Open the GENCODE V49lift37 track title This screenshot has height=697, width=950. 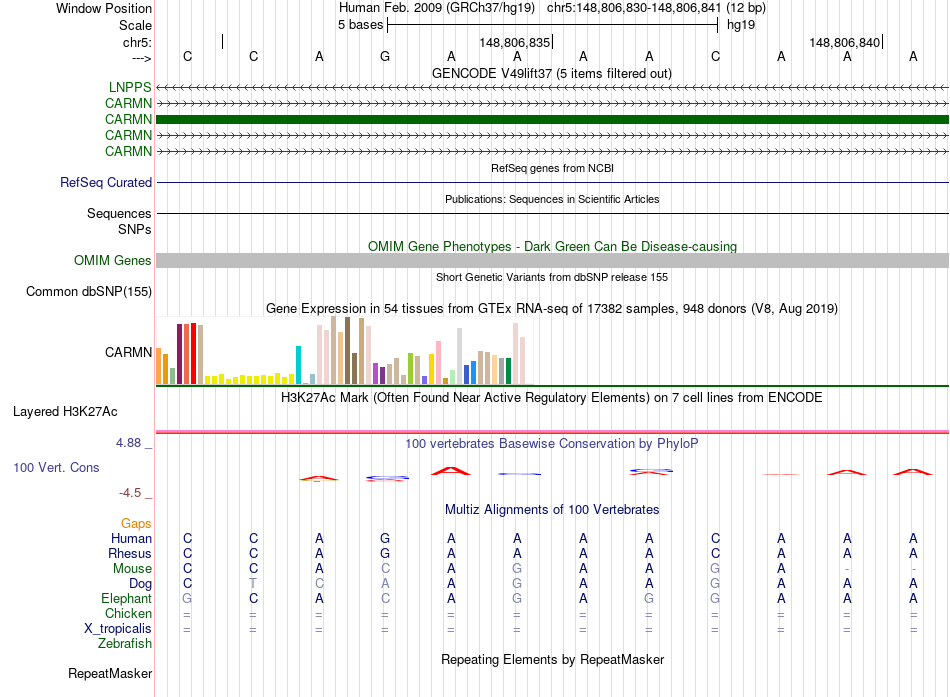(552, 73)
